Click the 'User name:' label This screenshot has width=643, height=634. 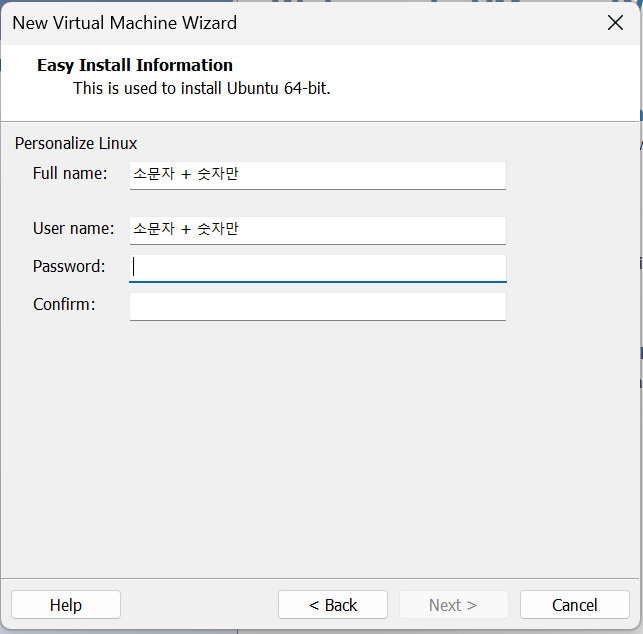(74, 228)
